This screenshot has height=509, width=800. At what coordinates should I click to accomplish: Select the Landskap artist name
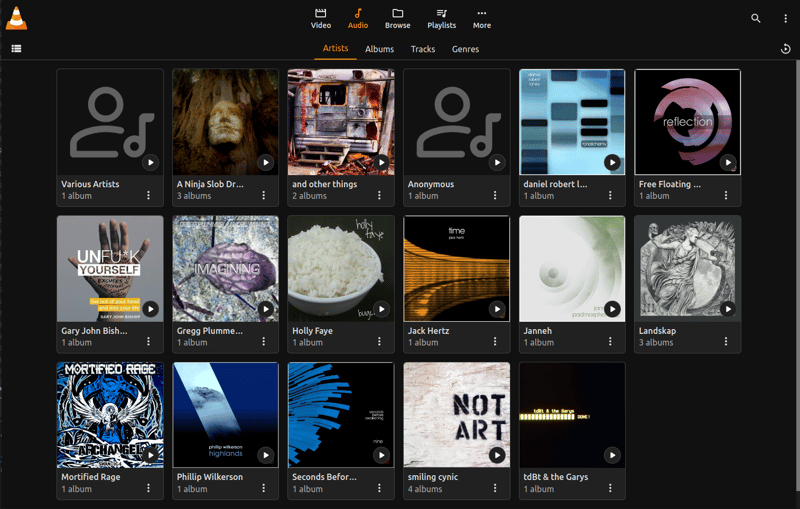[657, 330]
